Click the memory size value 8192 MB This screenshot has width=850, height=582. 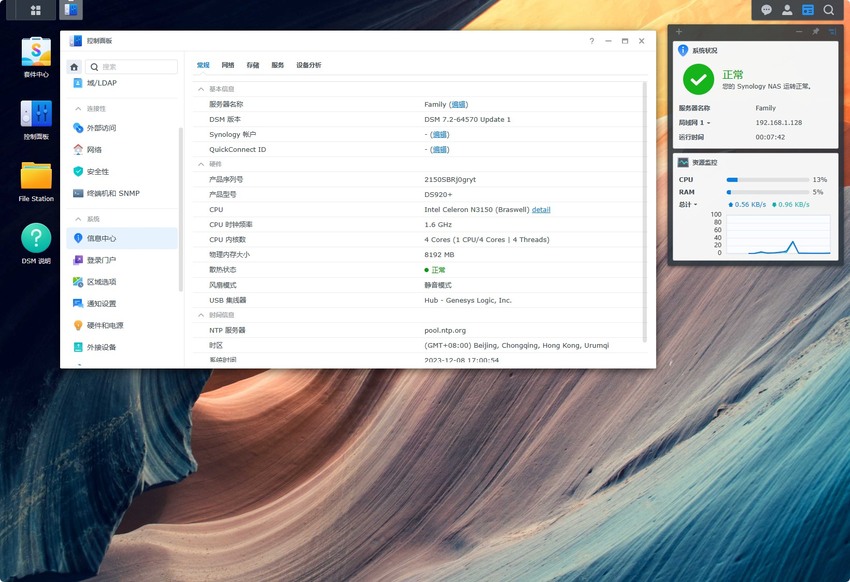[x=439, y=255]
